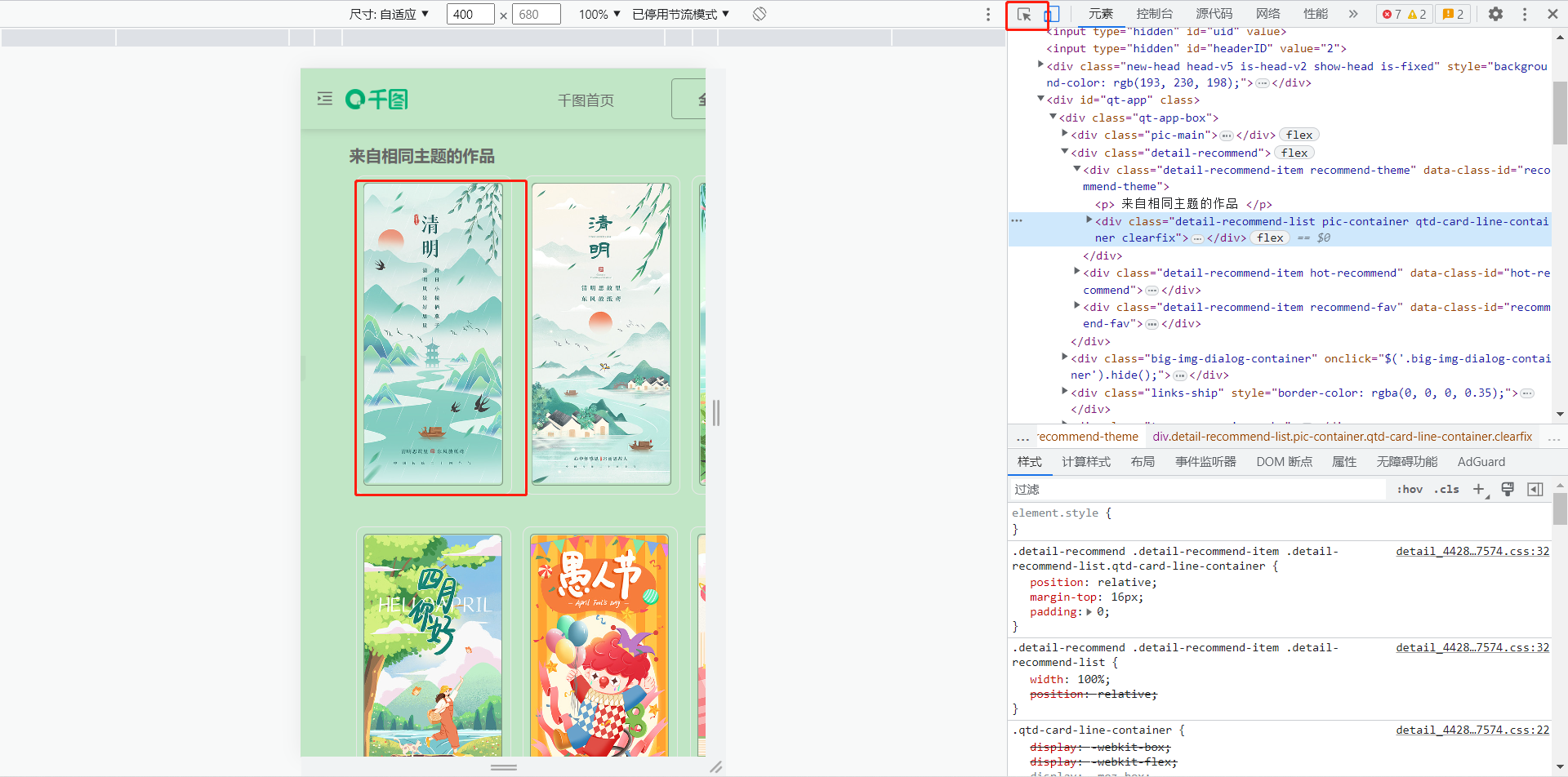Activate the inspect element picker tool
This screenshot has height=777, width=1568.
coord(1024,14)
